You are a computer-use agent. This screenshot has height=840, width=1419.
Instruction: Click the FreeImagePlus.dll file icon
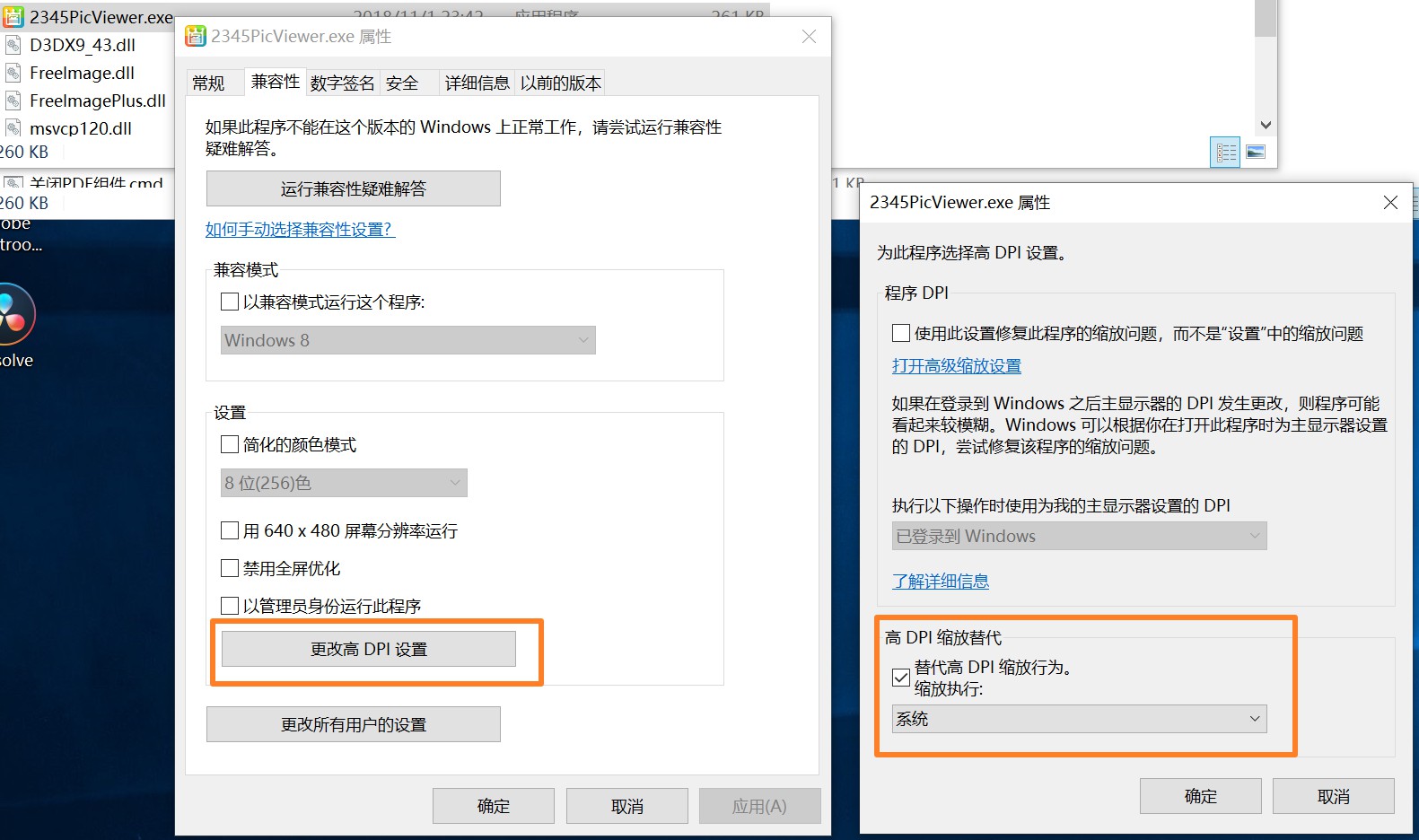tap(13, 101)
